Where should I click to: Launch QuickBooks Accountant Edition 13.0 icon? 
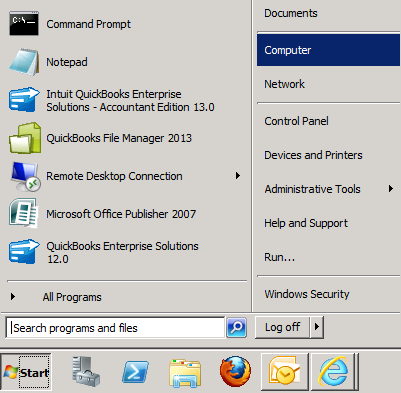(x=24, y=100)
